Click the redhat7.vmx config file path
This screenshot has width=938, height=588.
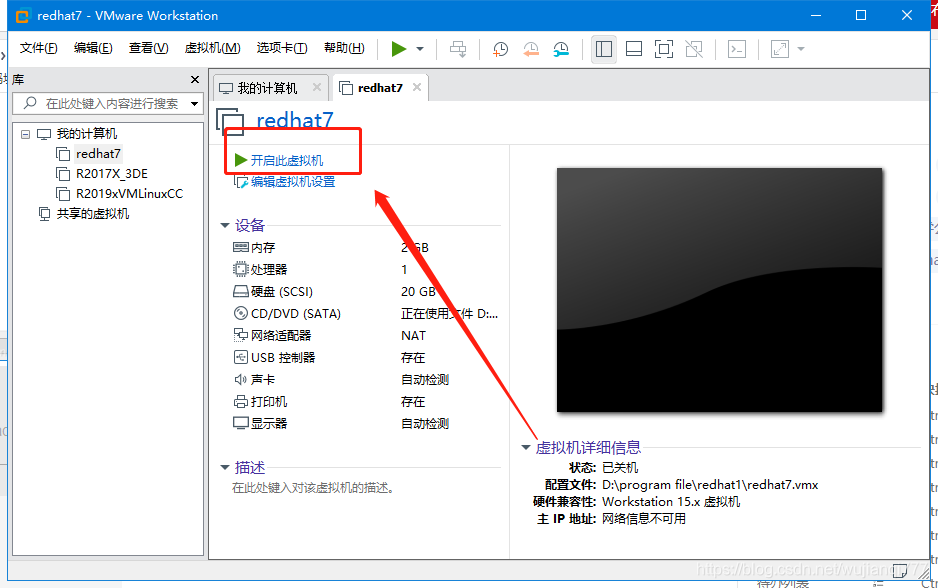(710, 485)
